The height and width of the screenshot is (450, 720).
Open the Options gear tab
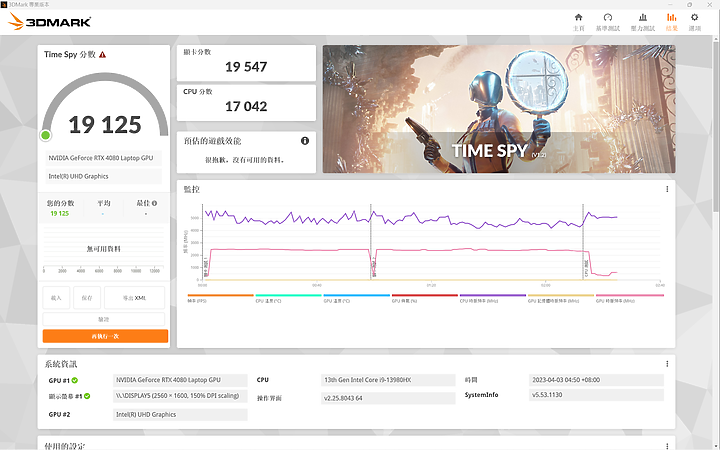[x=694, y=22]
